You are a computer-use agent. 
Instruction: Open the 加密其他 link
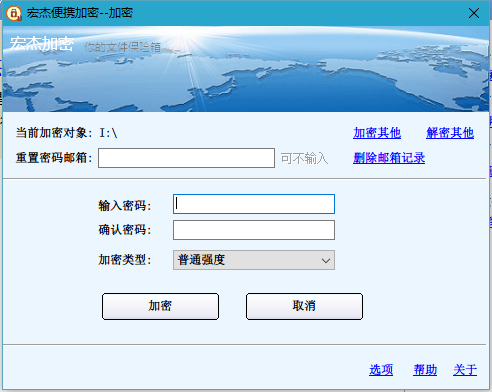[377, 133]
